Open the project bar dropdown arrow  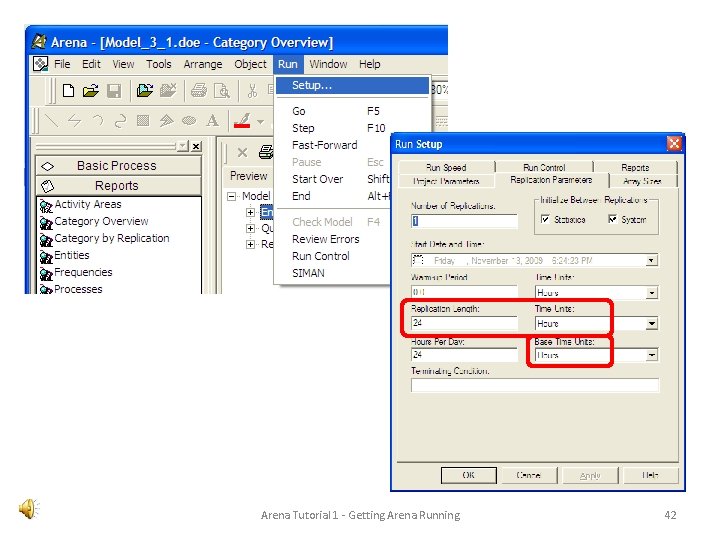182,146
